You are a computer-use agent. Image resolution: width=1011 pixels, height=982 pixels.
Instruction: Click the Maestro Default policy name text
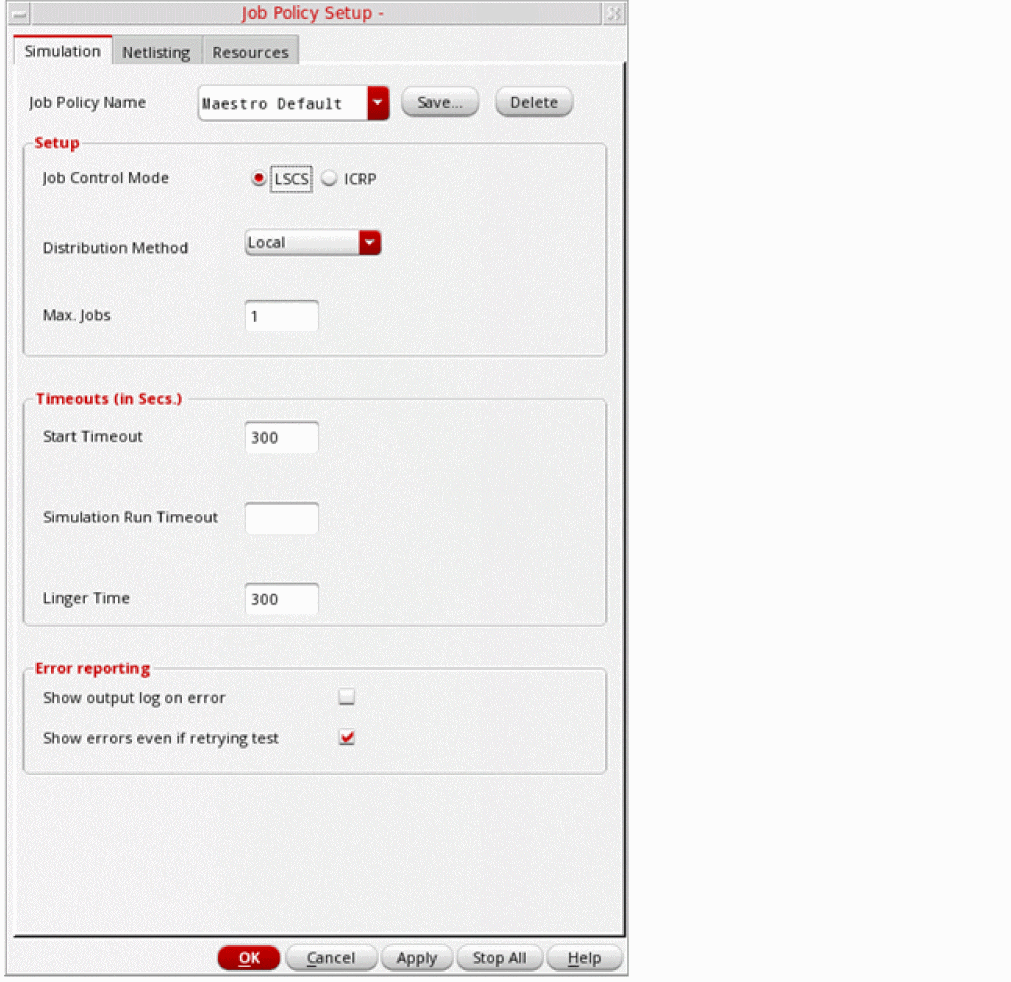click(x=271, y=104)
